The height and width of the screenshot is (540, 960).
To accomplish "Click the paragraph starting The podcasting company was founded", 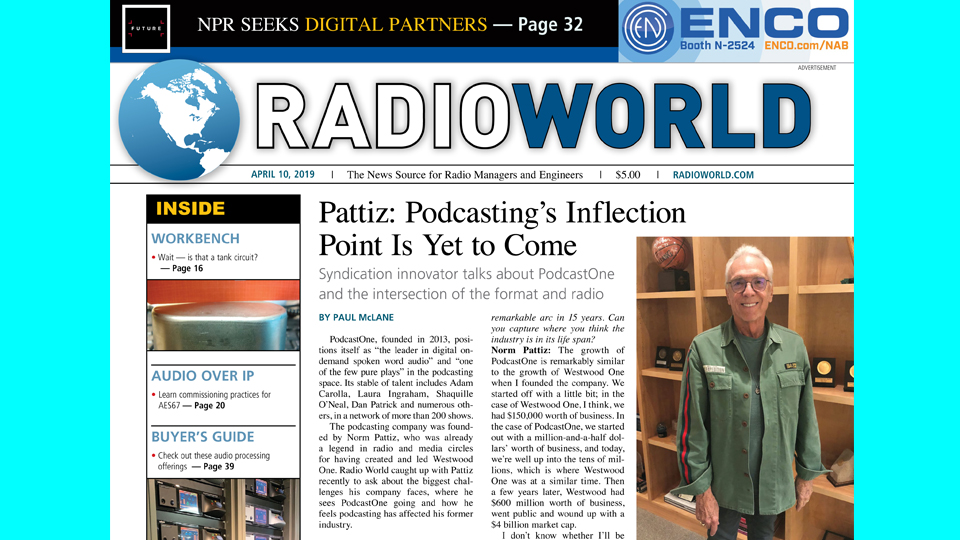I will click(396, 476).
